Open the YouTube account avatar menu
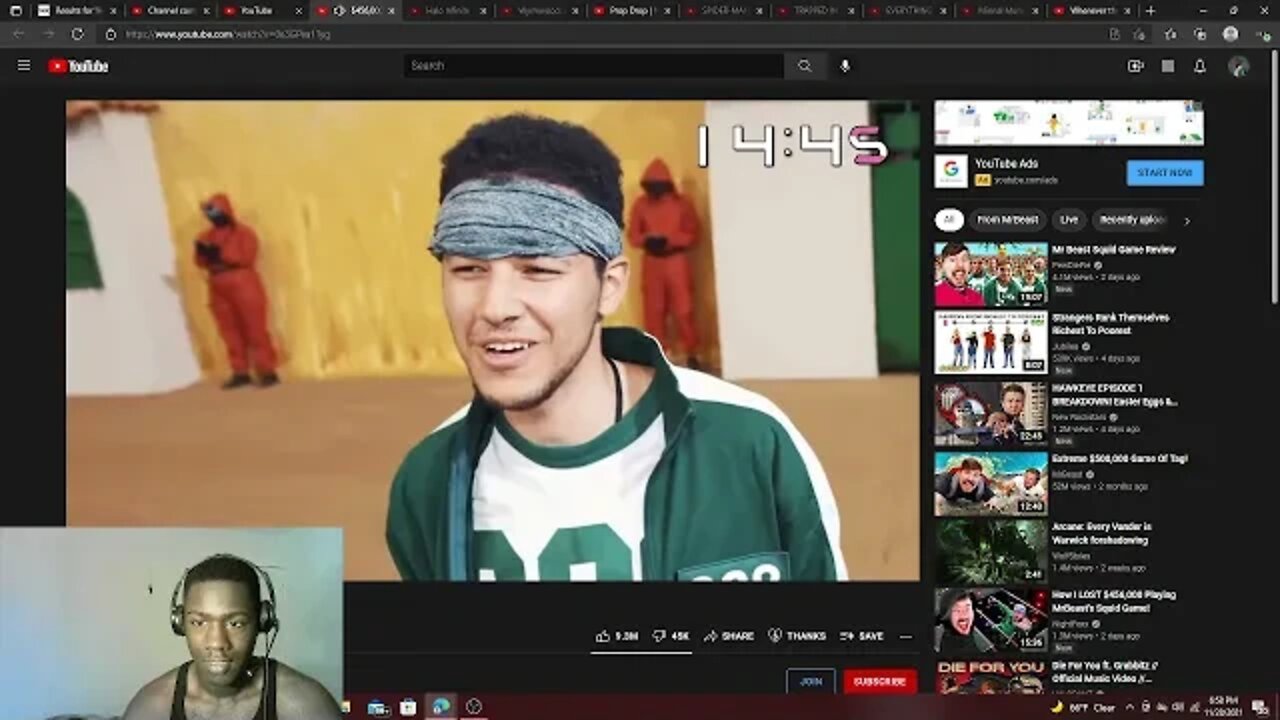The width and height of the screenshot is (1280, 720). [1239, 66]
